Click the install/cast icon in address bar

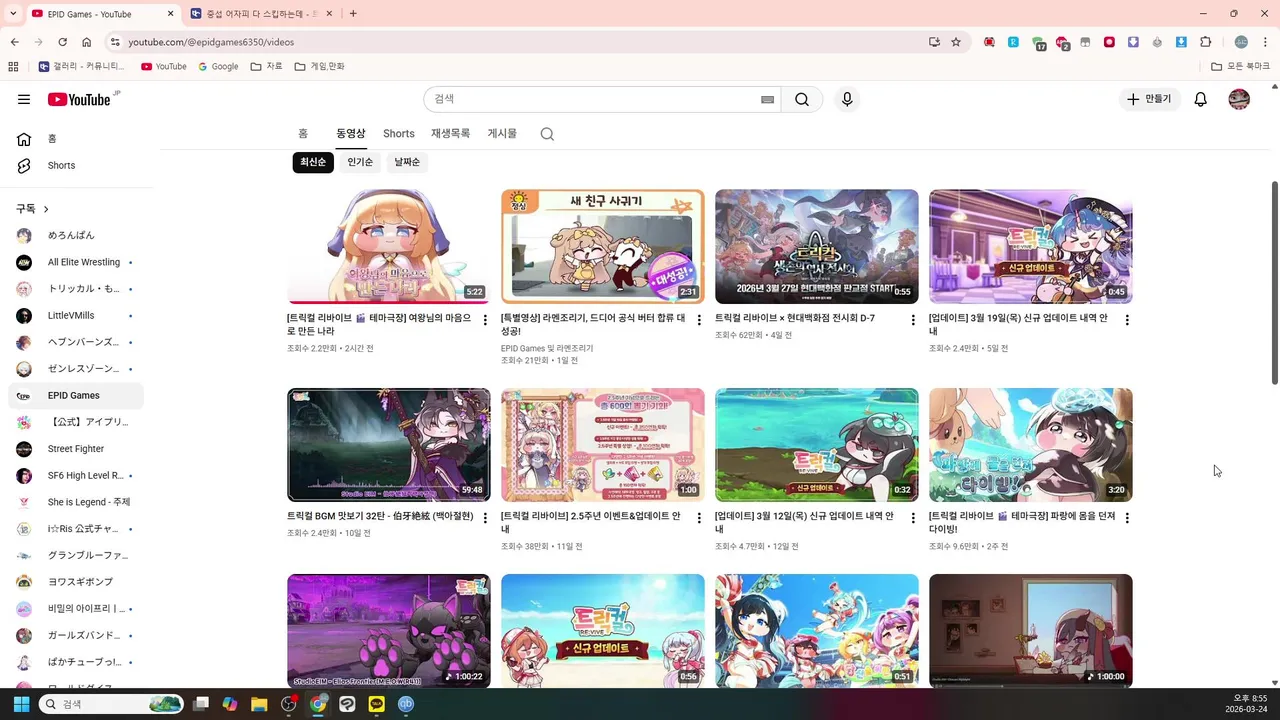click(x=934, y=42)
